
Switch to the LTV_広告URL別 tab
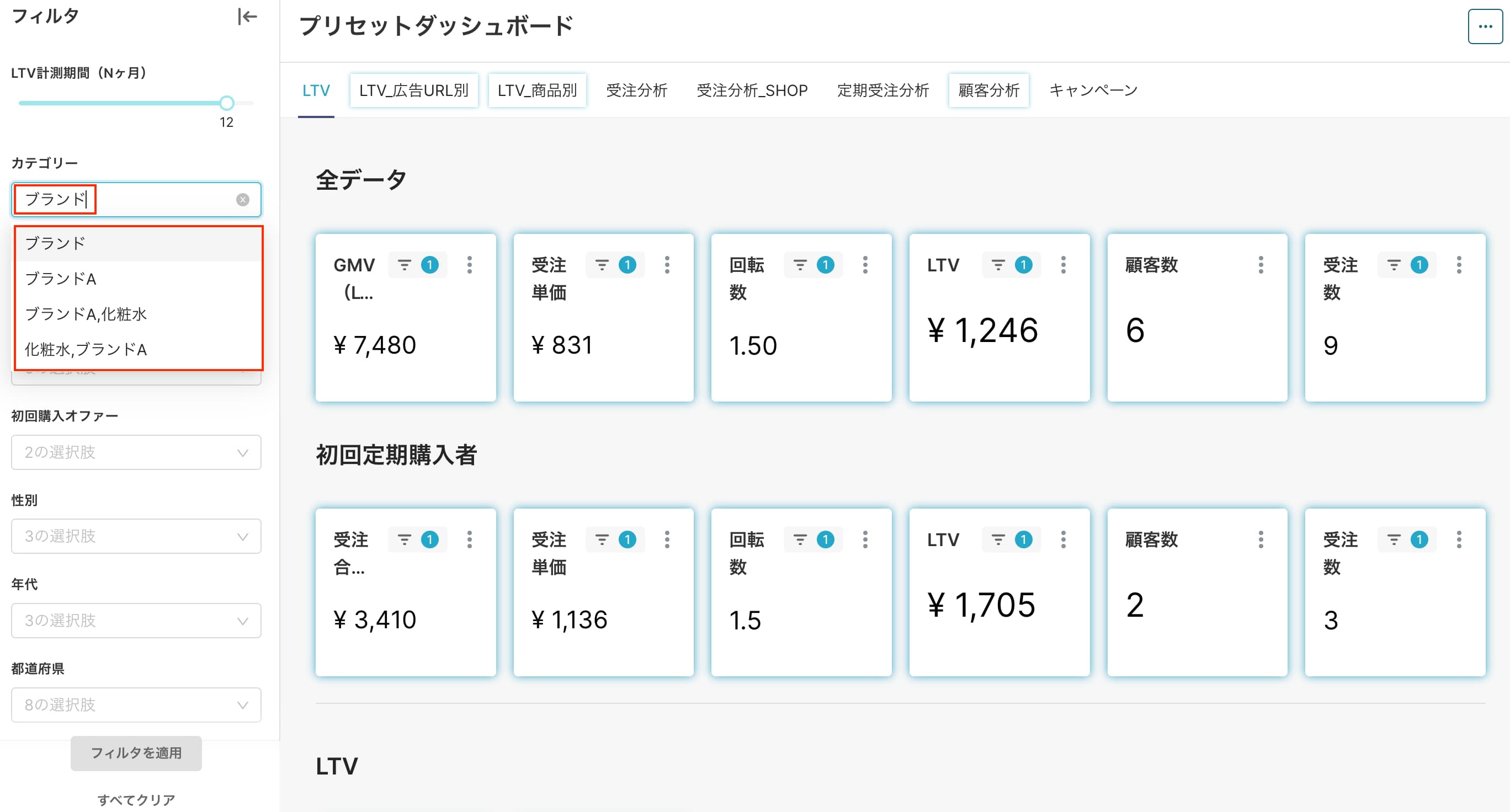414,90
